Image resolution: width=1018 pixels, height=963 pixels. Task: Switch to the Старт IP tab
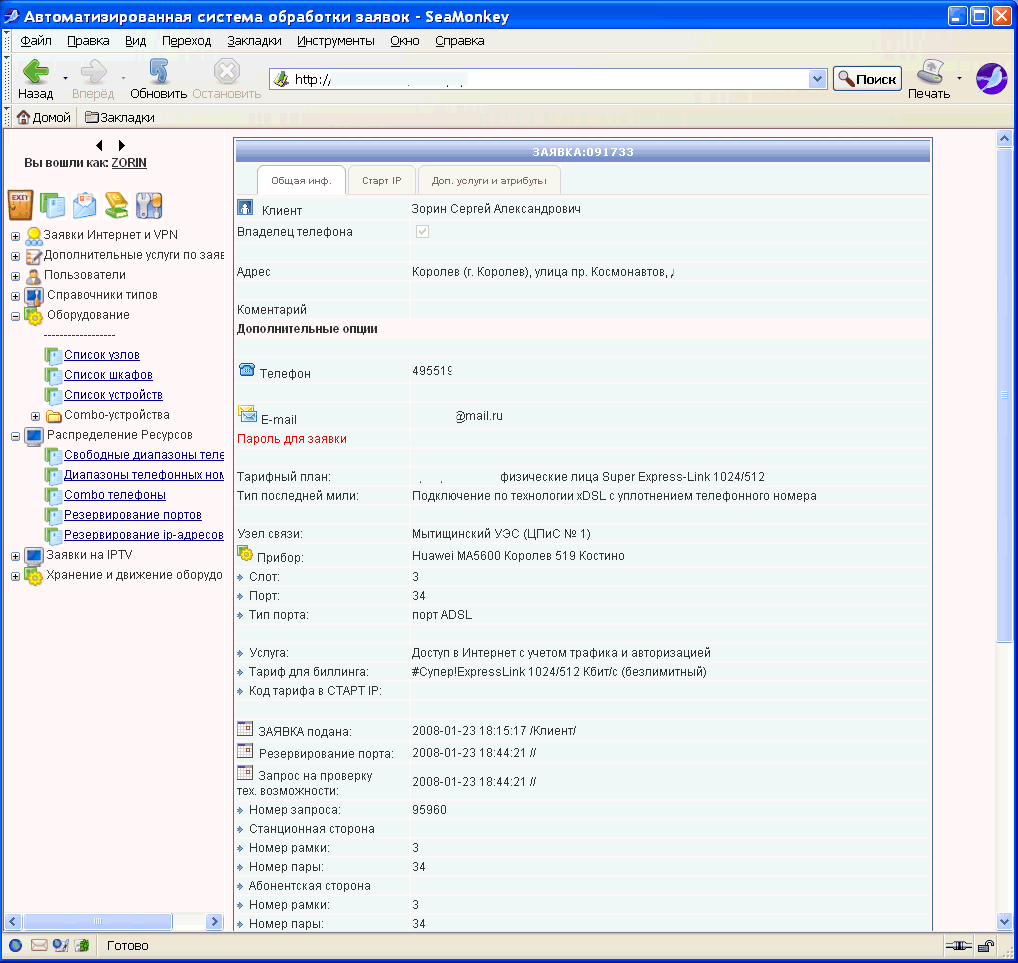(384, 180)
